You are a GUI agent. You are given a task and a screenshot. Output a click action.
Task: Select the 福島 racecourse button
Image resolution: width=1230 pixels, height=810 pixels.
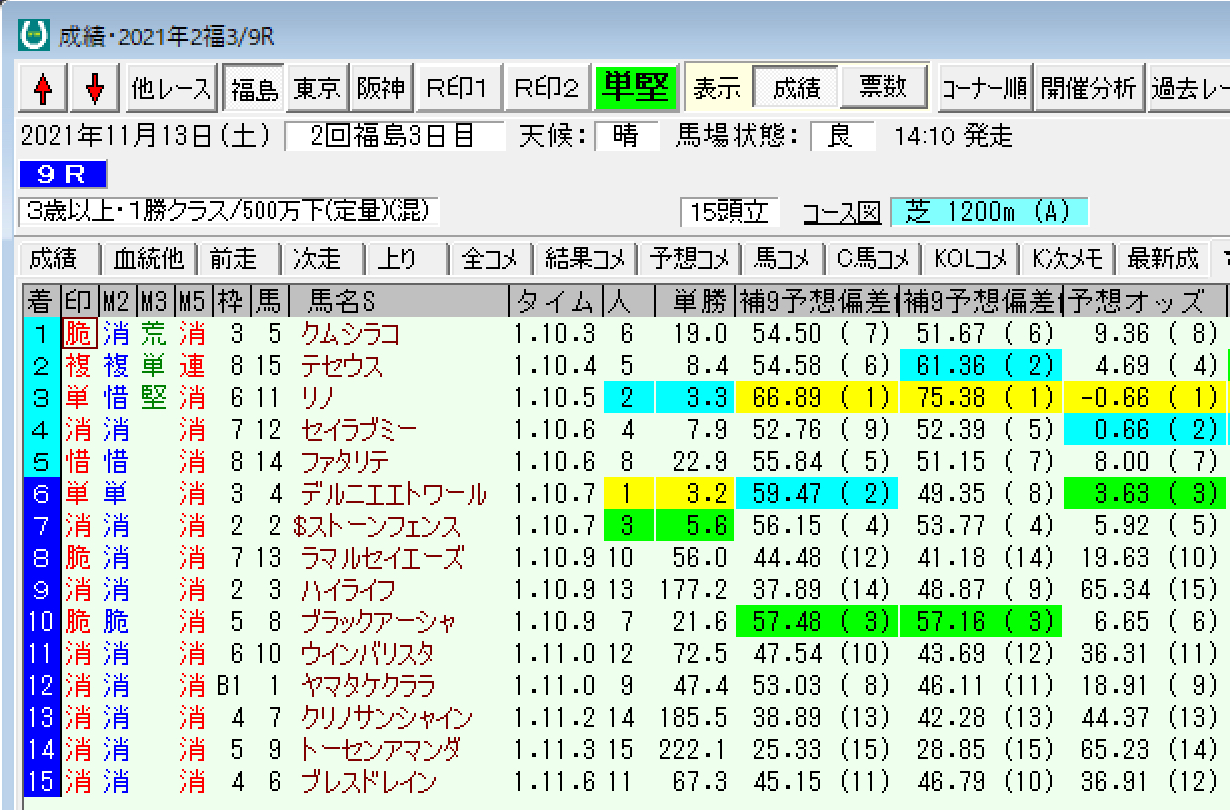[254, 89]
